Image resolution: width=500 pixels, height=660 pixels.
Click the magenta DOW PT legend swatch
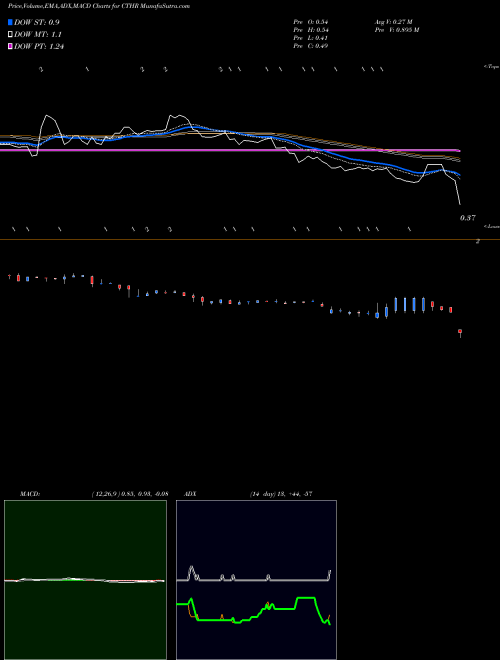10,46
